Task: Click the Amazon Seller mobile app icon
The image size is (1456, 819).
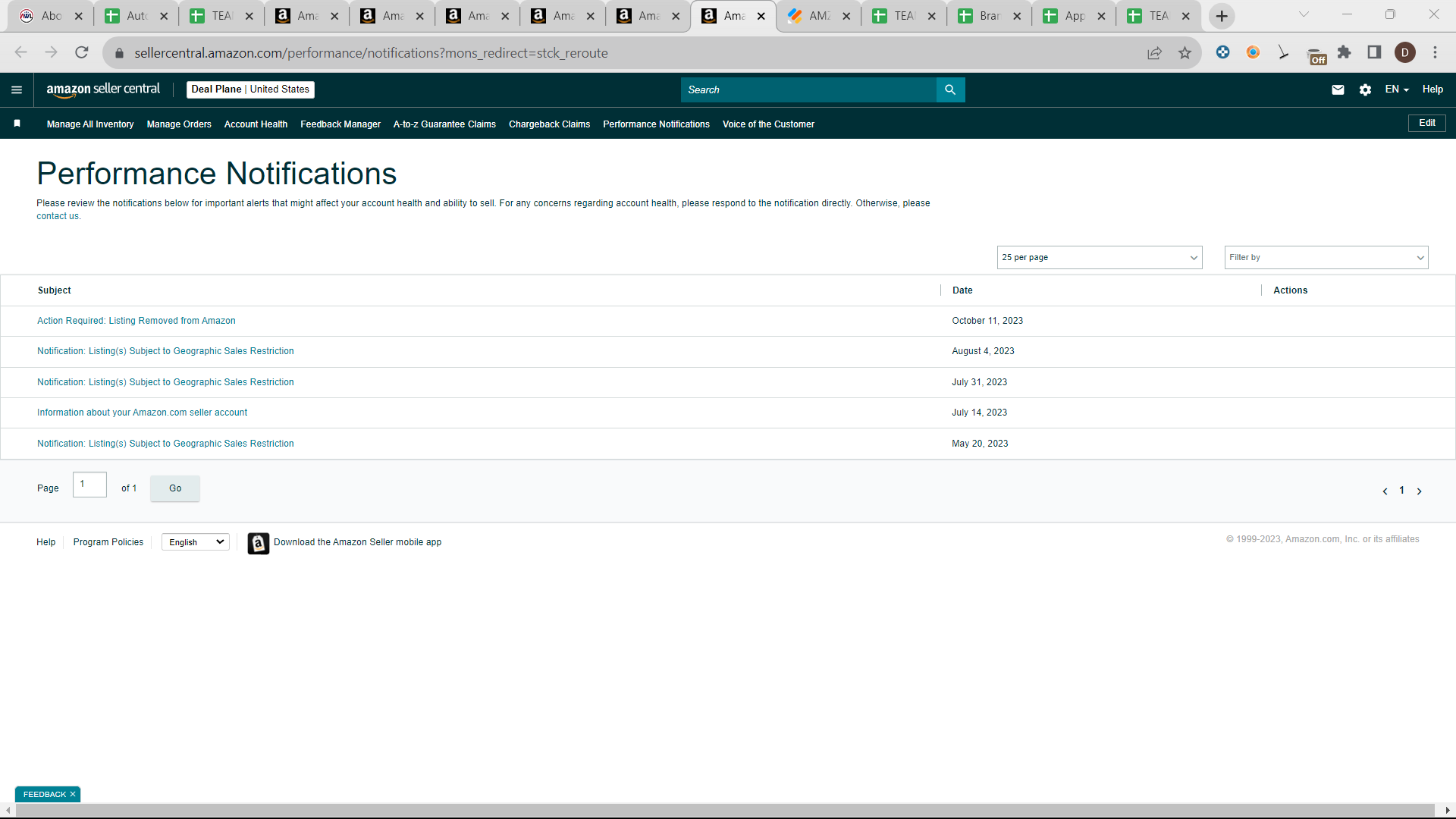Action: [258, 543]
